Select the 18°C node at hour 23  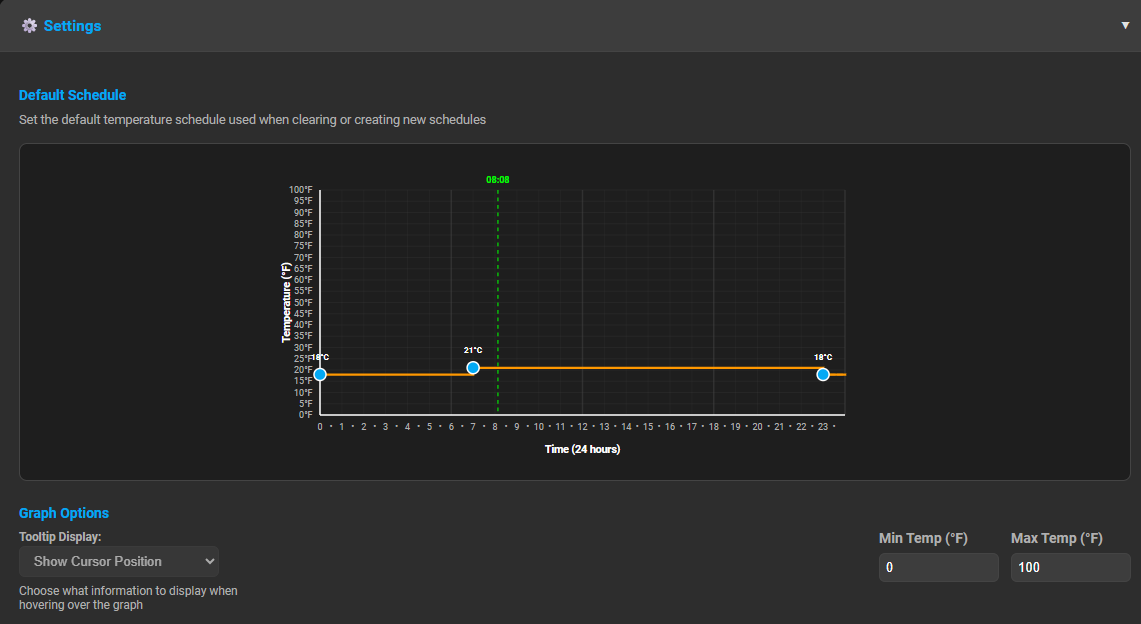pos(823,375)
